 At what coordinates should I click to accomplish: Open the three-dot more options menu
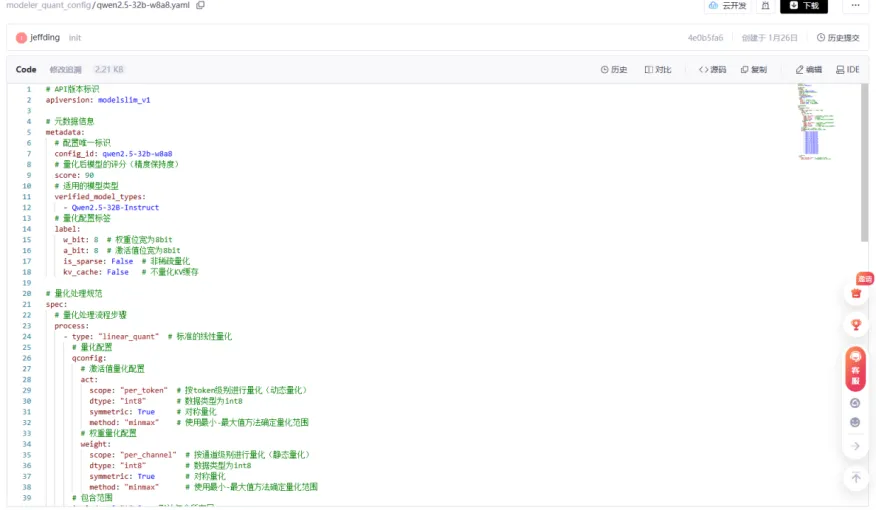(855, 5)
